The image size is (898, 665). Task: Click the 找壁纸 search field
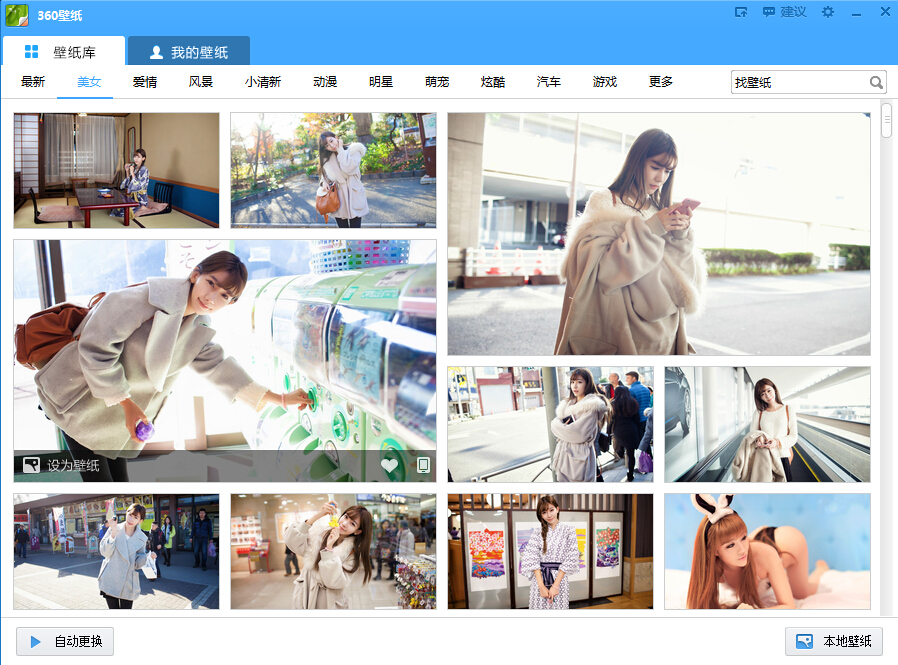click(x=798, y=83)
